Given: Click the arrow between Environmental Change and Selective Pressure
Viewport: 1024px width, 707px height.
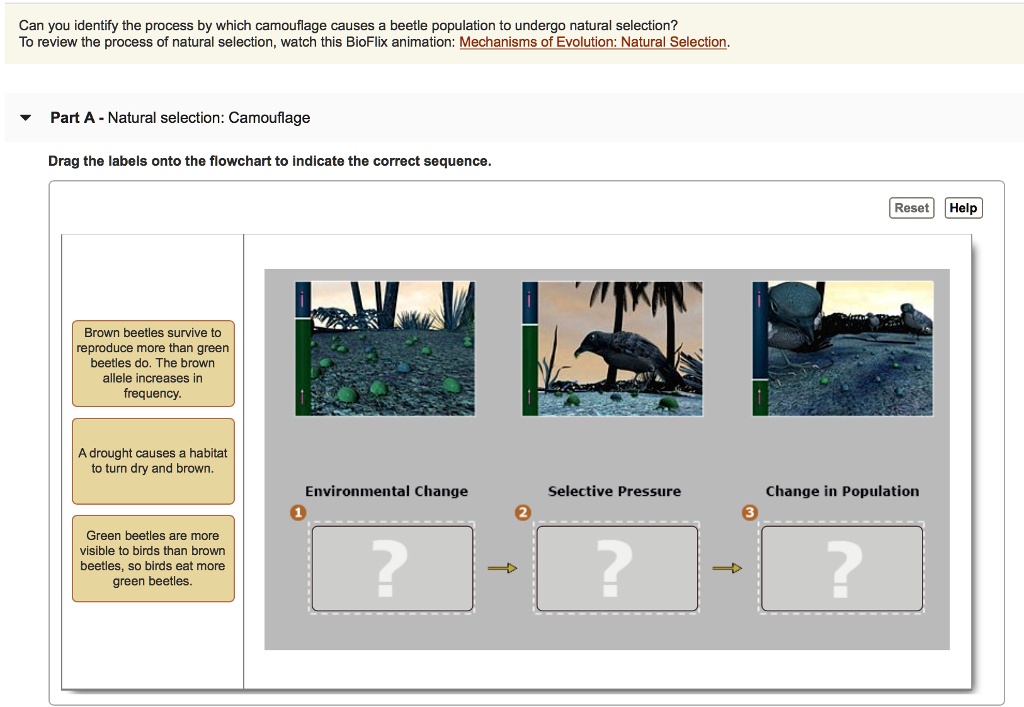Looking at the screenshot, I should [x=503, y=566].
